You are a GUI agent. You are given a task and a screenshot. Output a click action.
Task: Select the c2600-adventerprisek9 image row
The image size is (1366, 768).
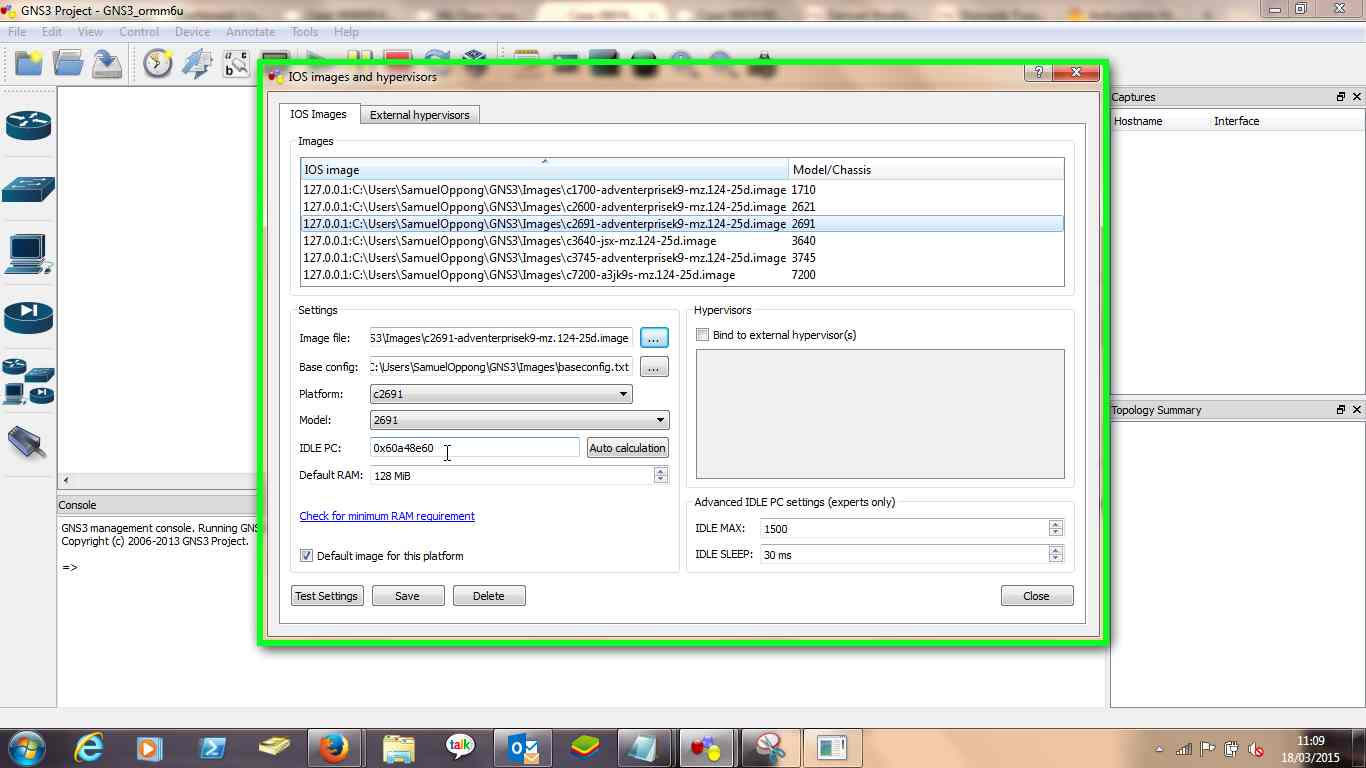[x=682, y=207]
